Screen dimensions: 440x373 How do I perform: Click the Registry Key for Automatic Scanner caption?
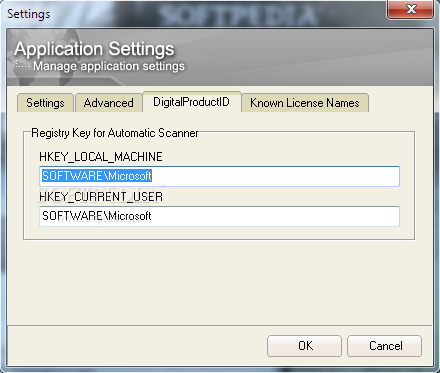coord(115,133)
